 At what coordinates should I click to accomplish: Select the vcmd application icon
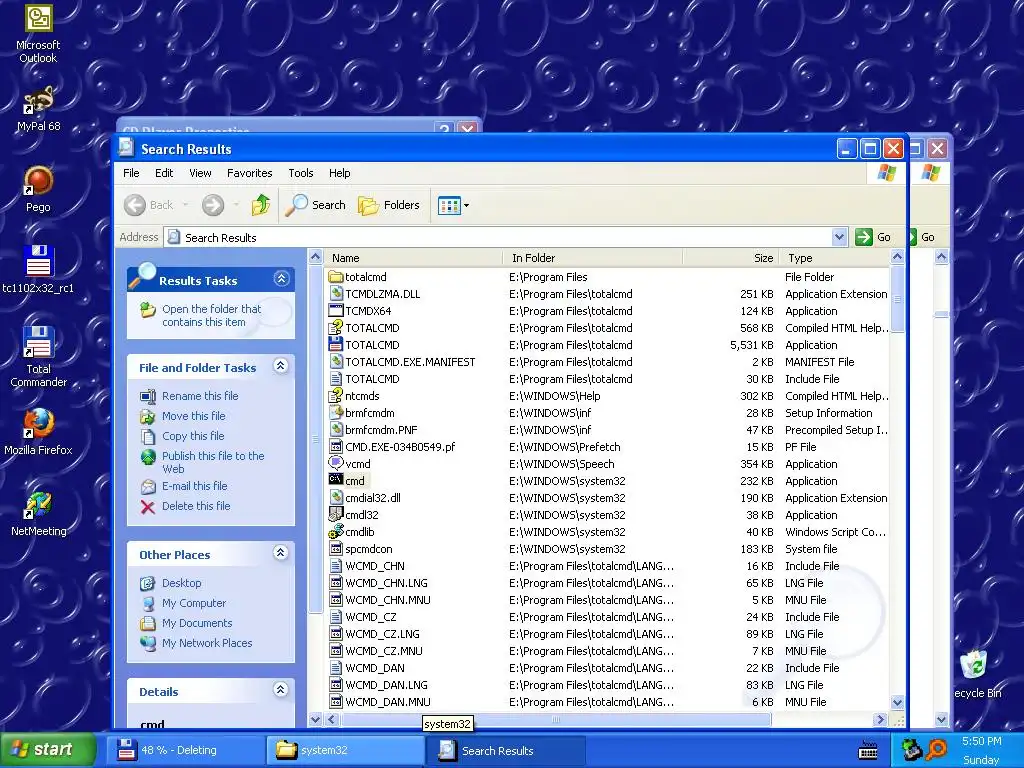coord(336,464)
